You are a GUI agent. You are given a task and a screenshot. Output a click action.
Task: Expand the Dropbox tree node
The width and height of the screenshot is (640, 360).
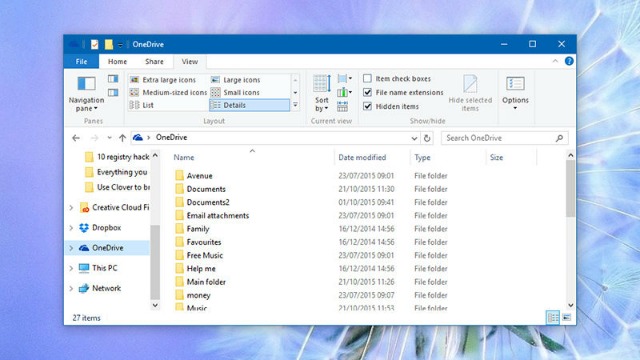pos(71,228)
